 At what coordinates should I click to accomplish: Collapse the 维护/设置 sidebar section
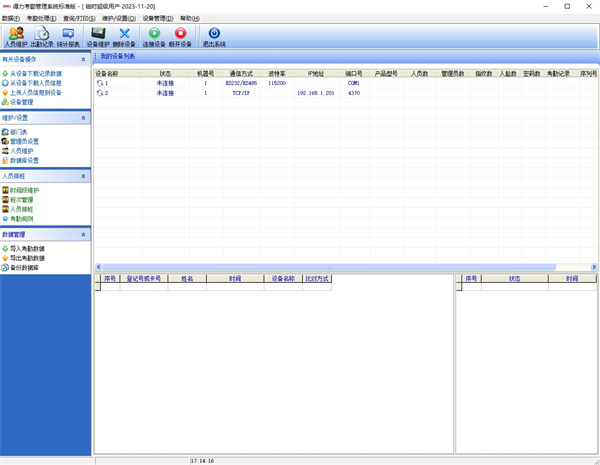84,118
